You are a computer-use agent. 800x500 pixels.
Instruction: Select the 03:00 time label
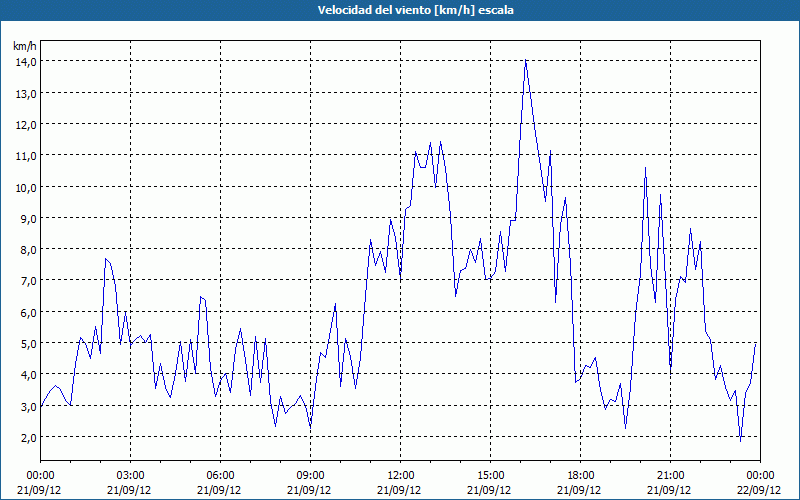point(130,476)
